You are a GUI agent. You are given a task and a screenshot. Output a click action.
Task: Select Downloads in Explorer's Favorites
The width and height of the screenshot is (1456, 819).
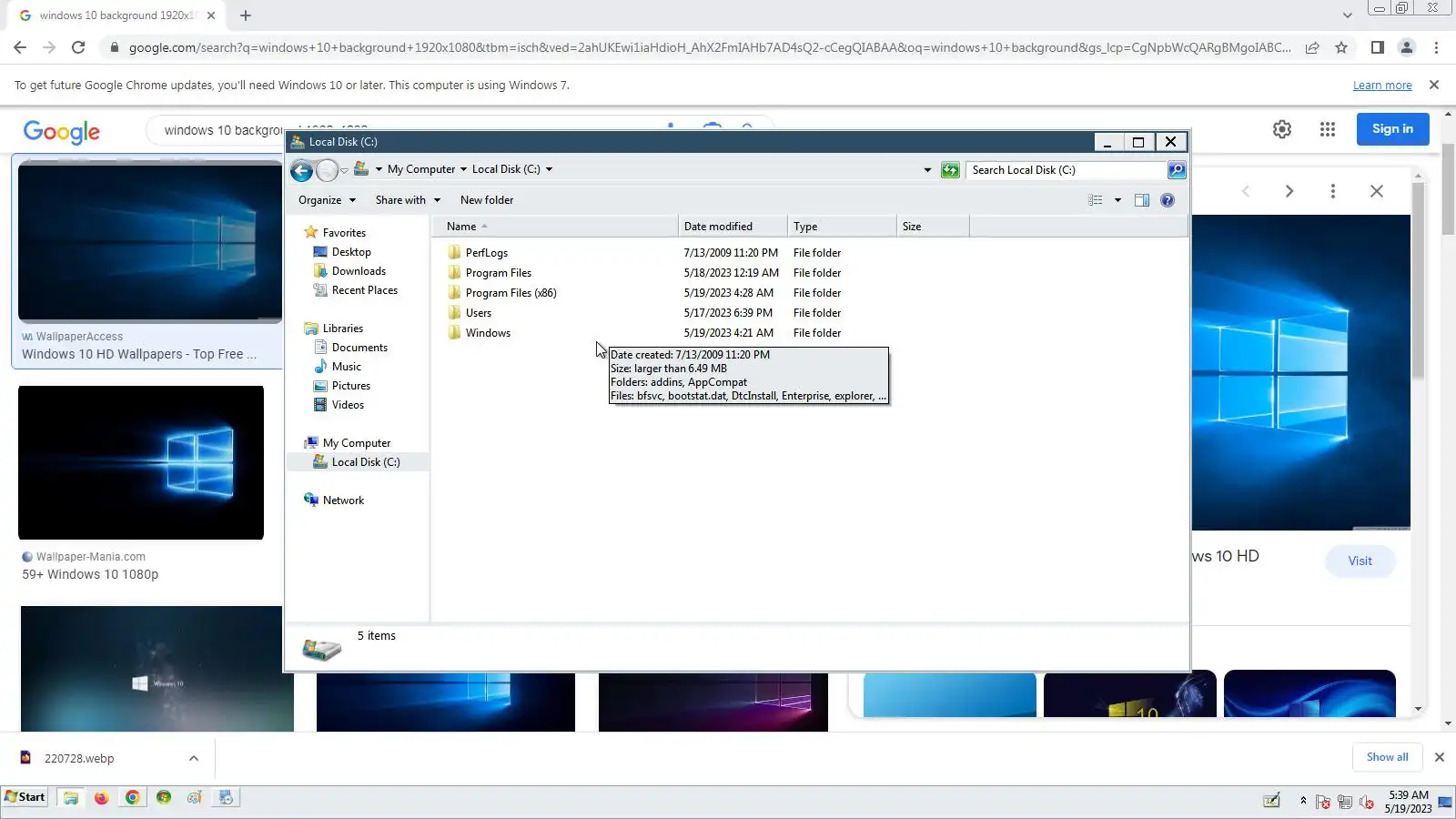359,271
